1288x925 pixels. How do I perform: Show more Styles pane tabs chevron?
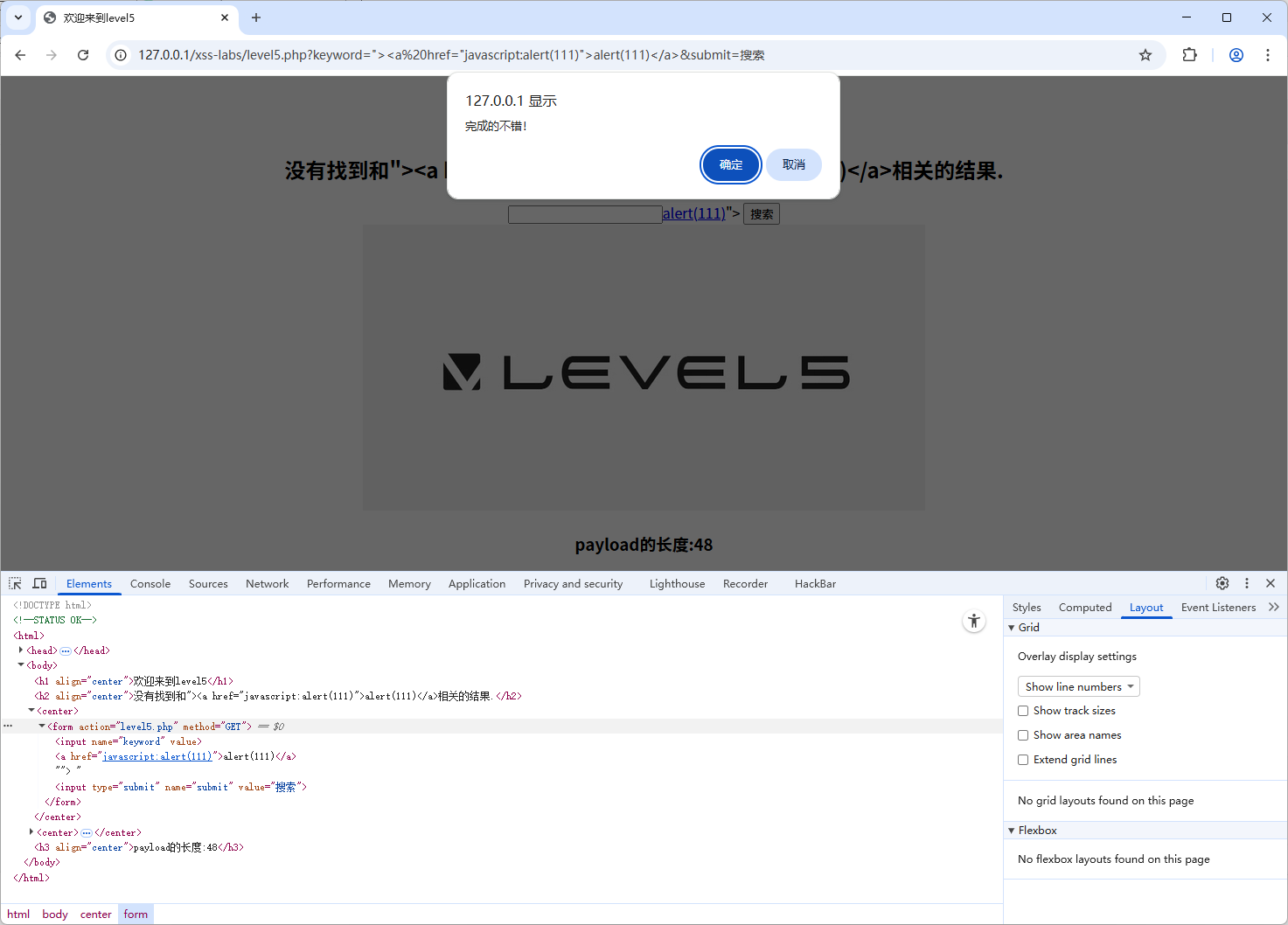[x=1274, y=607]
